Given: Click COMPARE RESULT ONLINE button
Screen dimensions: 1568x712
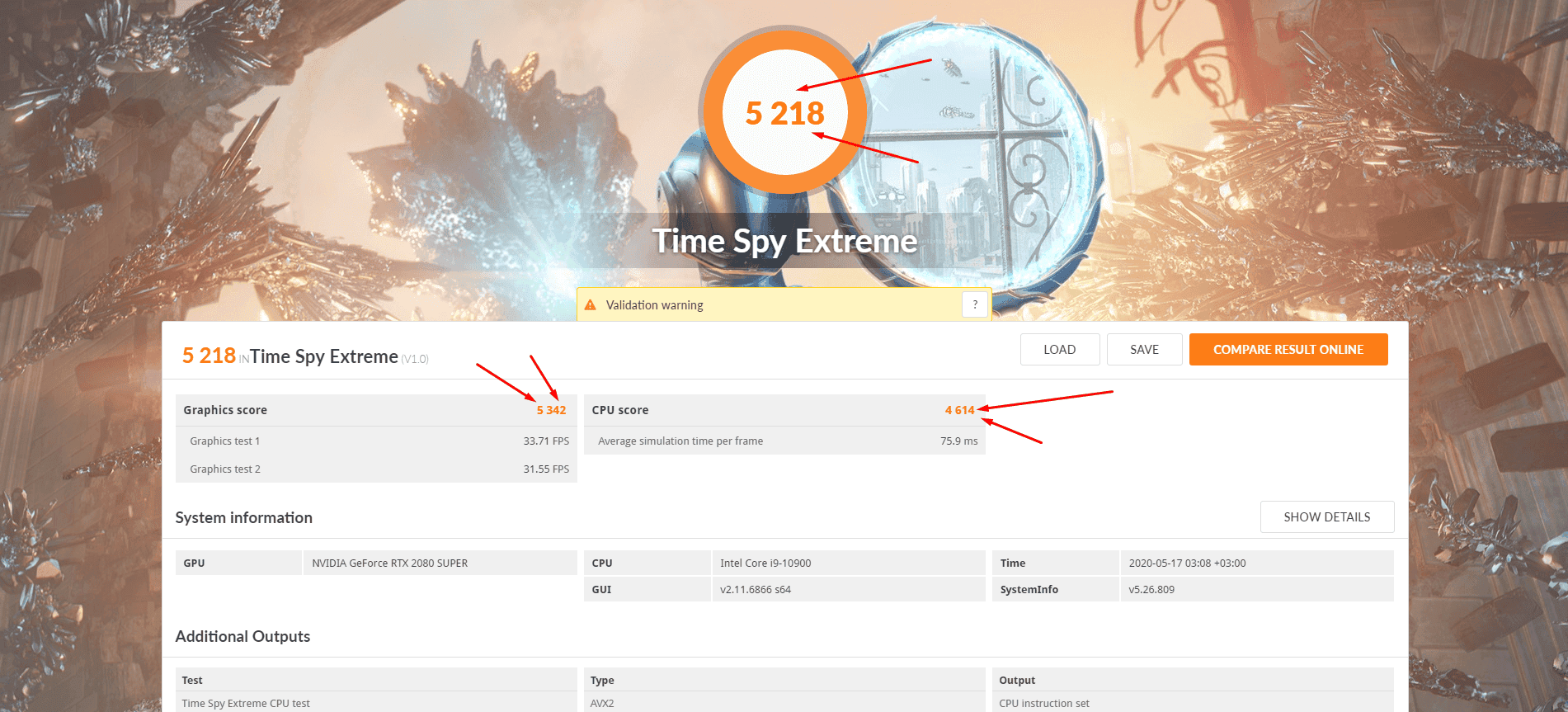Looking at the screenshot, I should pos(1288,350).
